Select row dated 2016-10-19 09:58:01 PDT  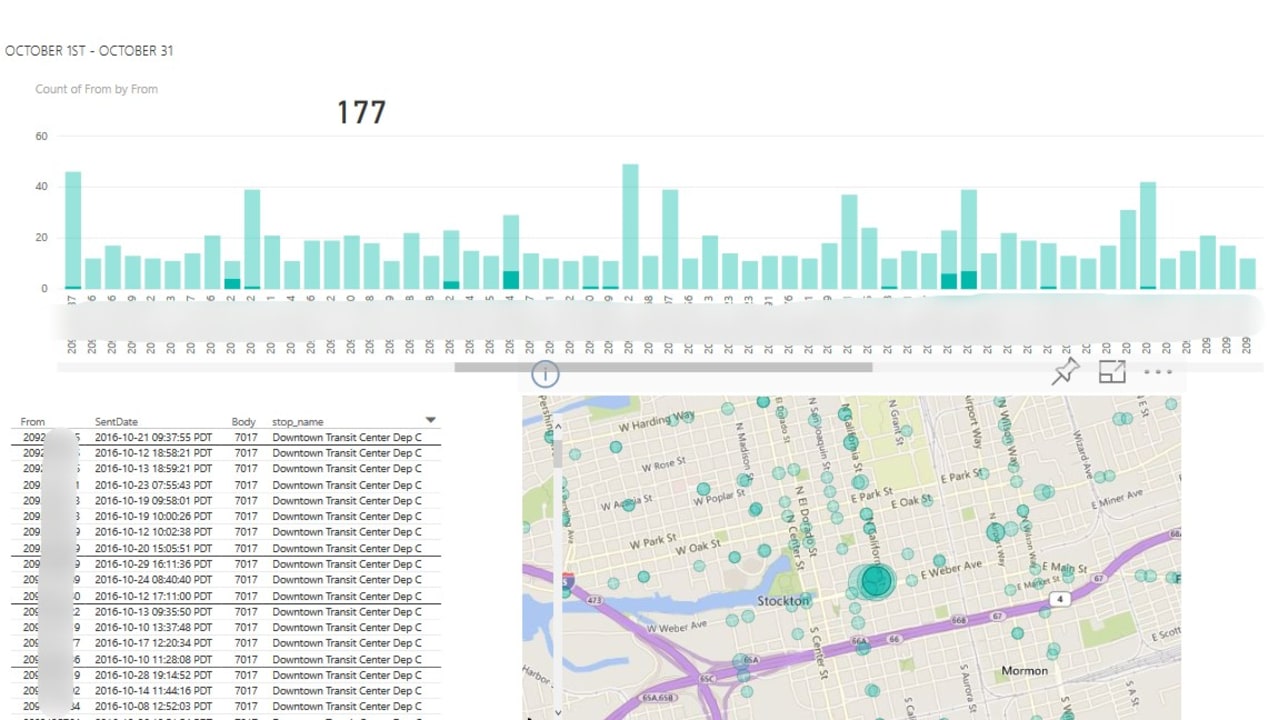pos(226,501)
